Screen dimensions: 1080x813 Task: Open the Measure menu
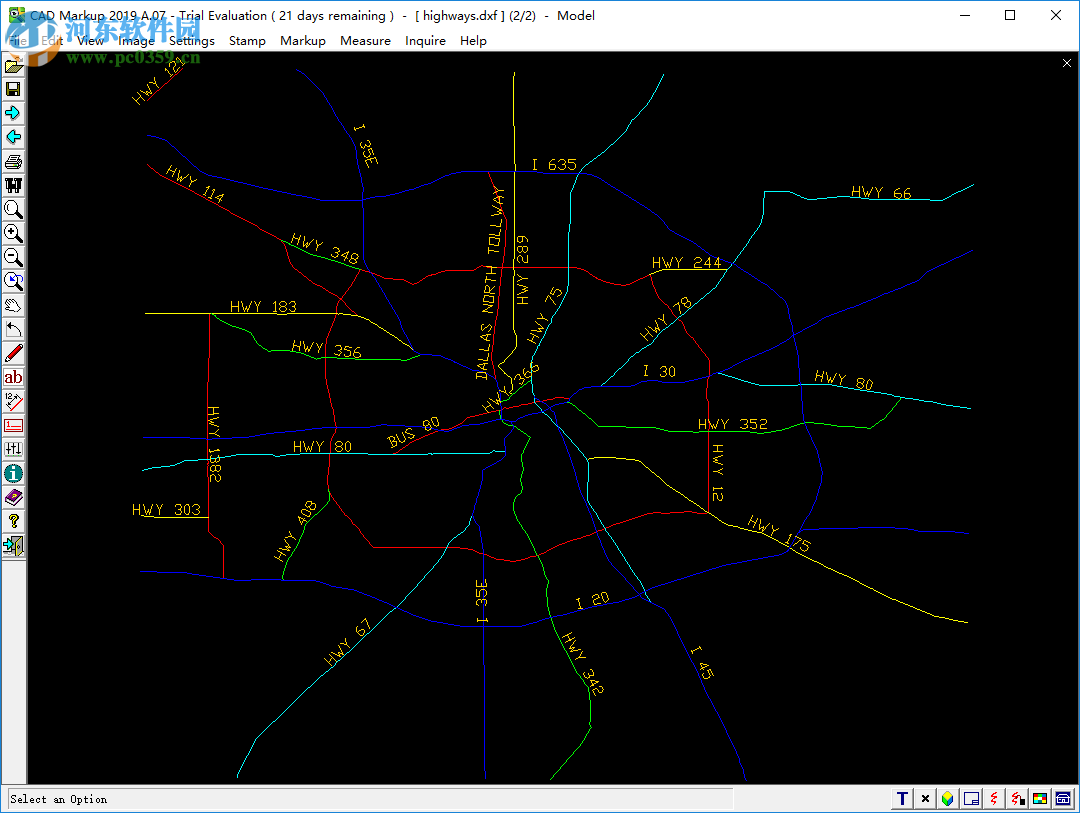tap(366, 40)
